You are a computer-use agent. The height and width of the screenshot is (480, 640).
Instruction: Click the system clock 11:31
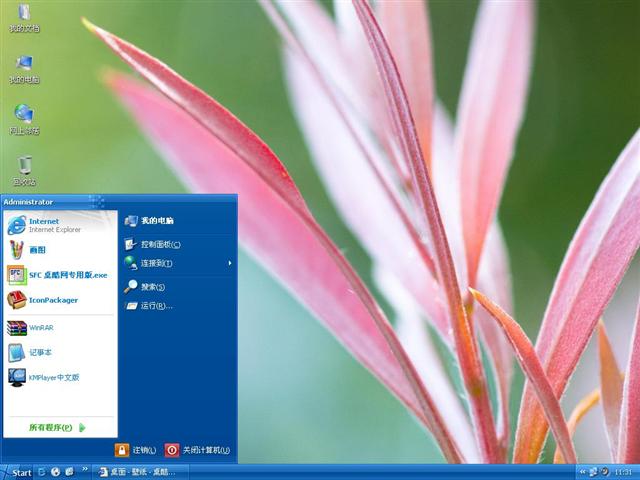coord(622,472)
